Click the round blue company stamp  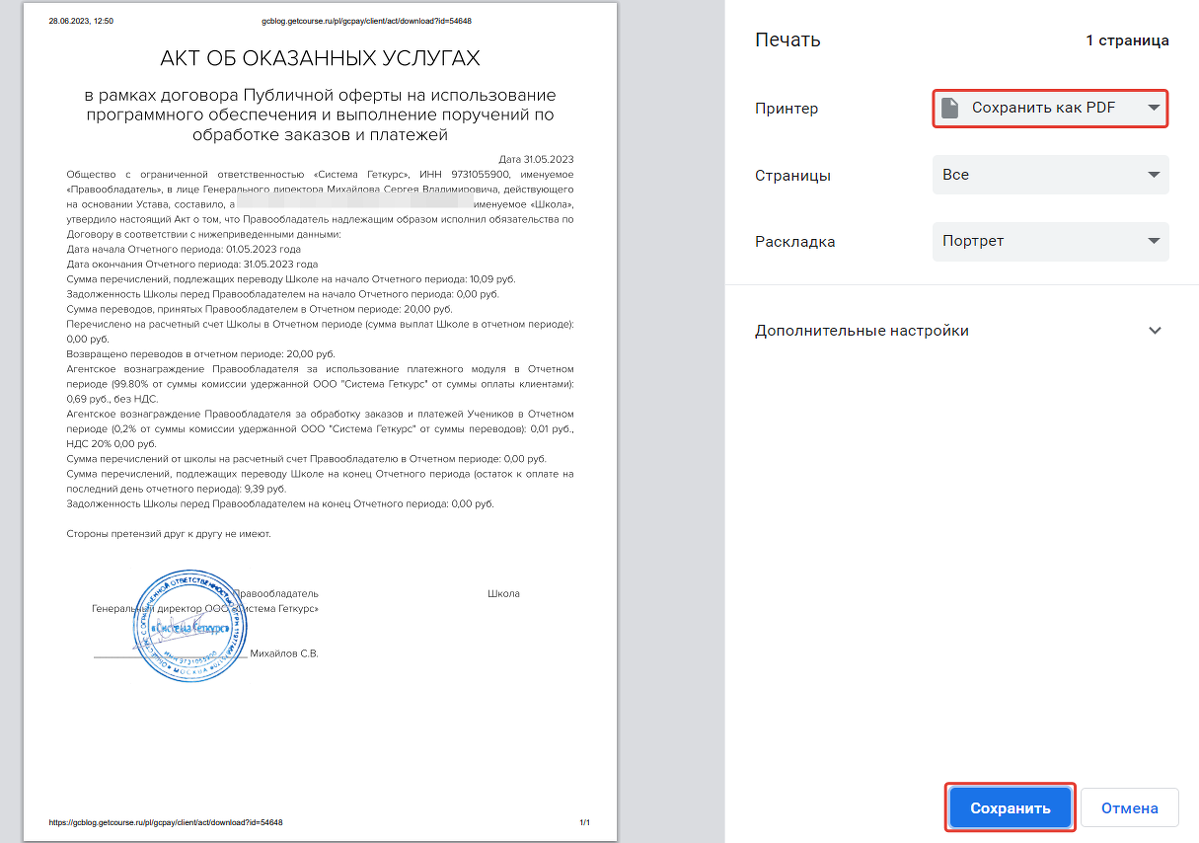tap(190, 625)
